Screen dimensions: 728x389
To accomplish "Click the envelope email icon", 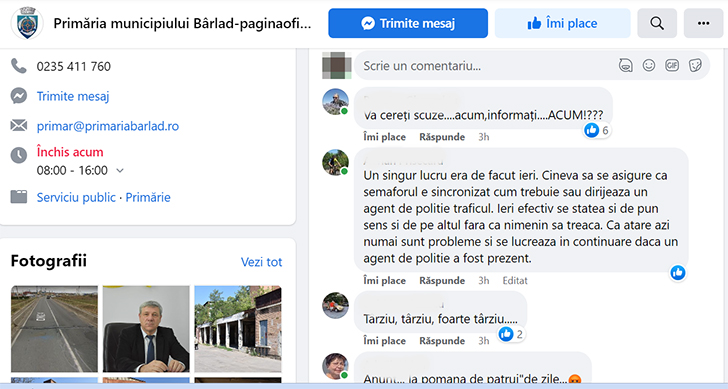I will click(x=19, y=125).
